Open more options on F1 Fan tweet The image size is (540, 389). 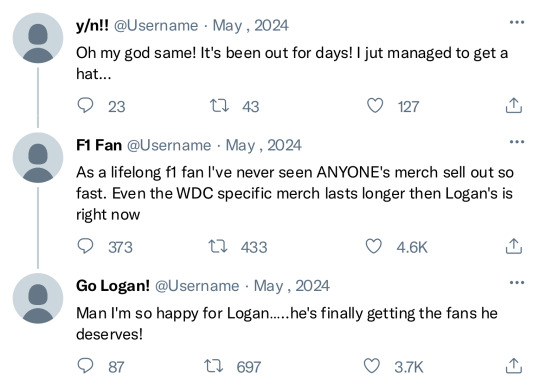(517, 142)
